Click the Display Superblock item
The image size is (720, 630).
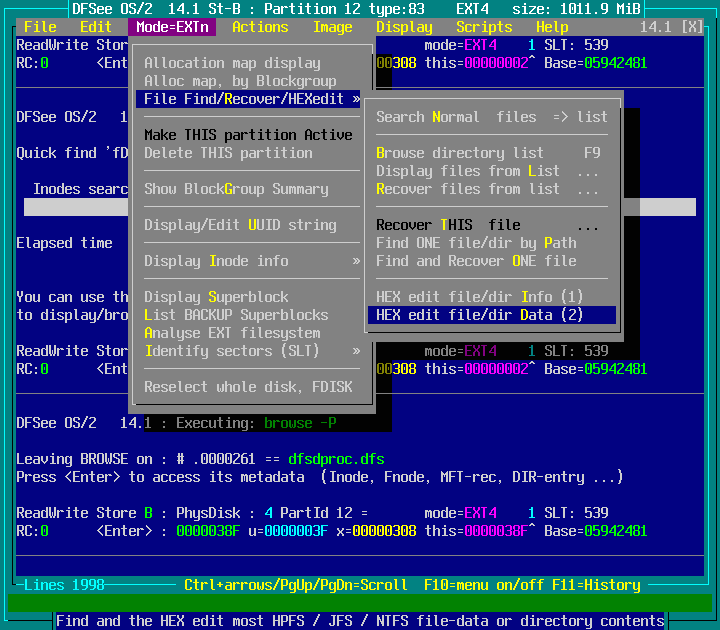click(x=216, y=297)
